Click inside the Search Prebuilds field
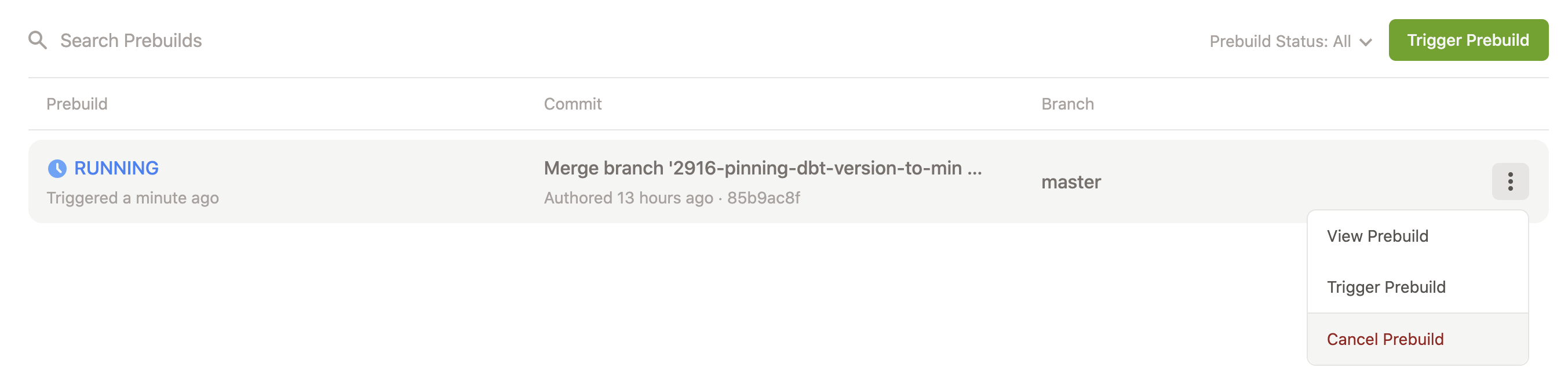1568x389 pixels. pos(132,40)
